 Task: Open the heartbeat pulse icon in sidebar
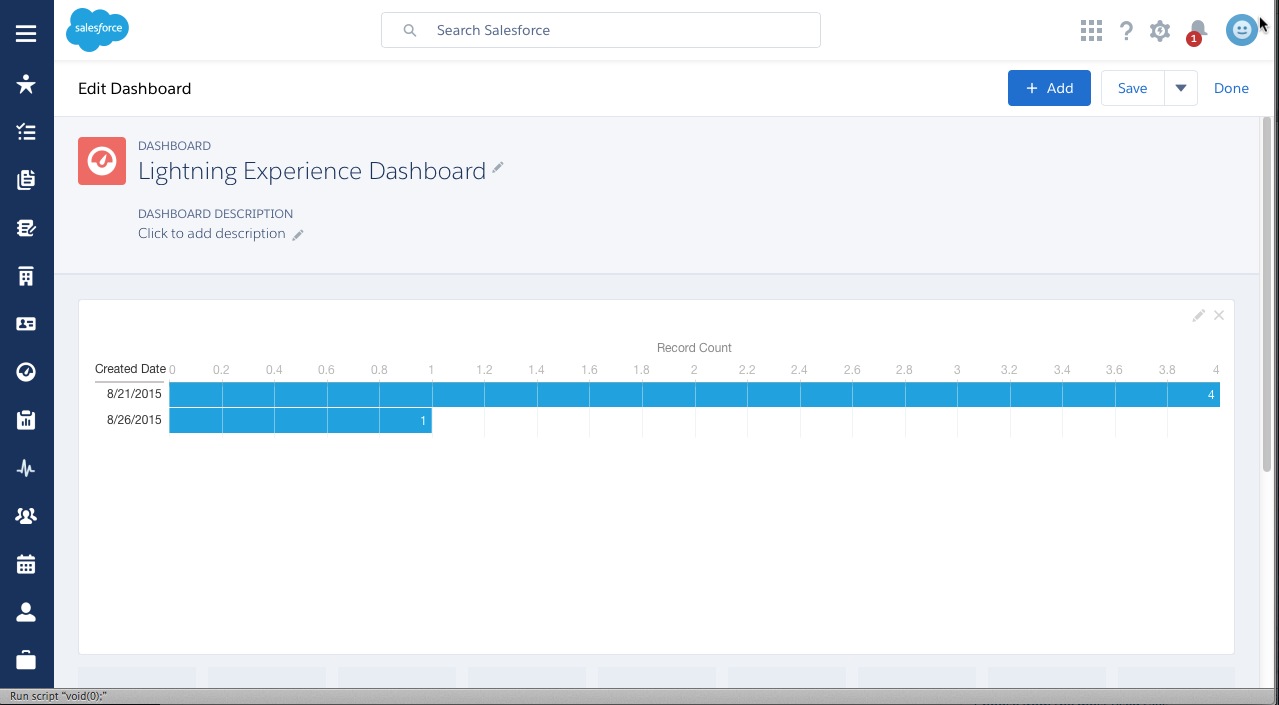[26, 468]
